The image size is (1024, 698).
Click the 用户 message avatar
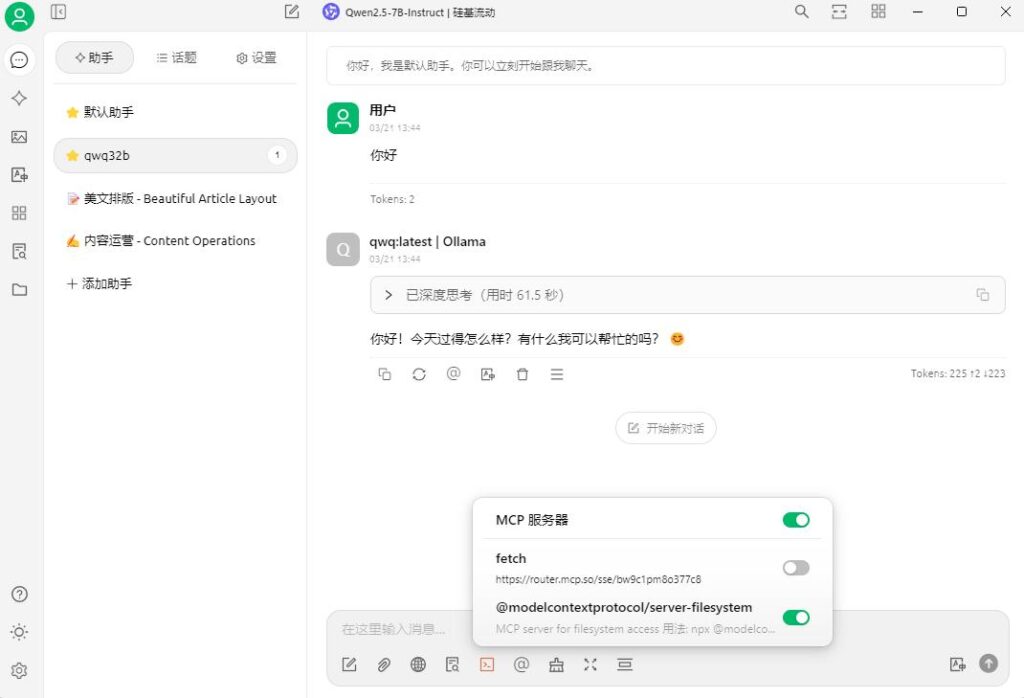343,118
